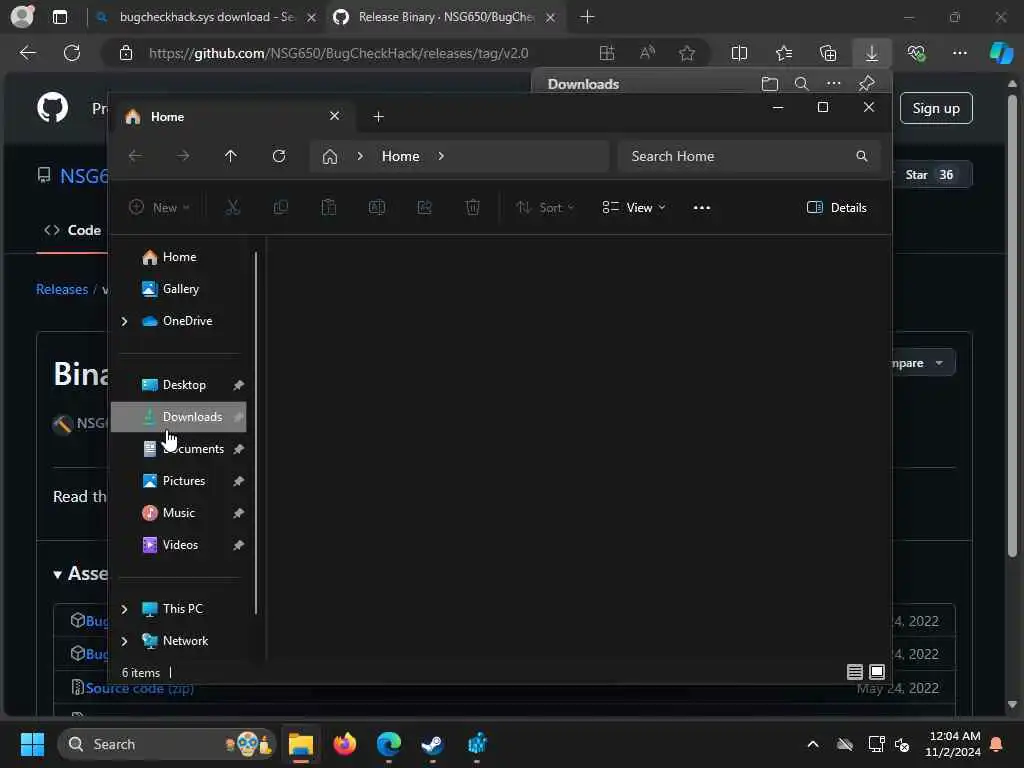Unpin Music using its pin icon

point(238,513)
